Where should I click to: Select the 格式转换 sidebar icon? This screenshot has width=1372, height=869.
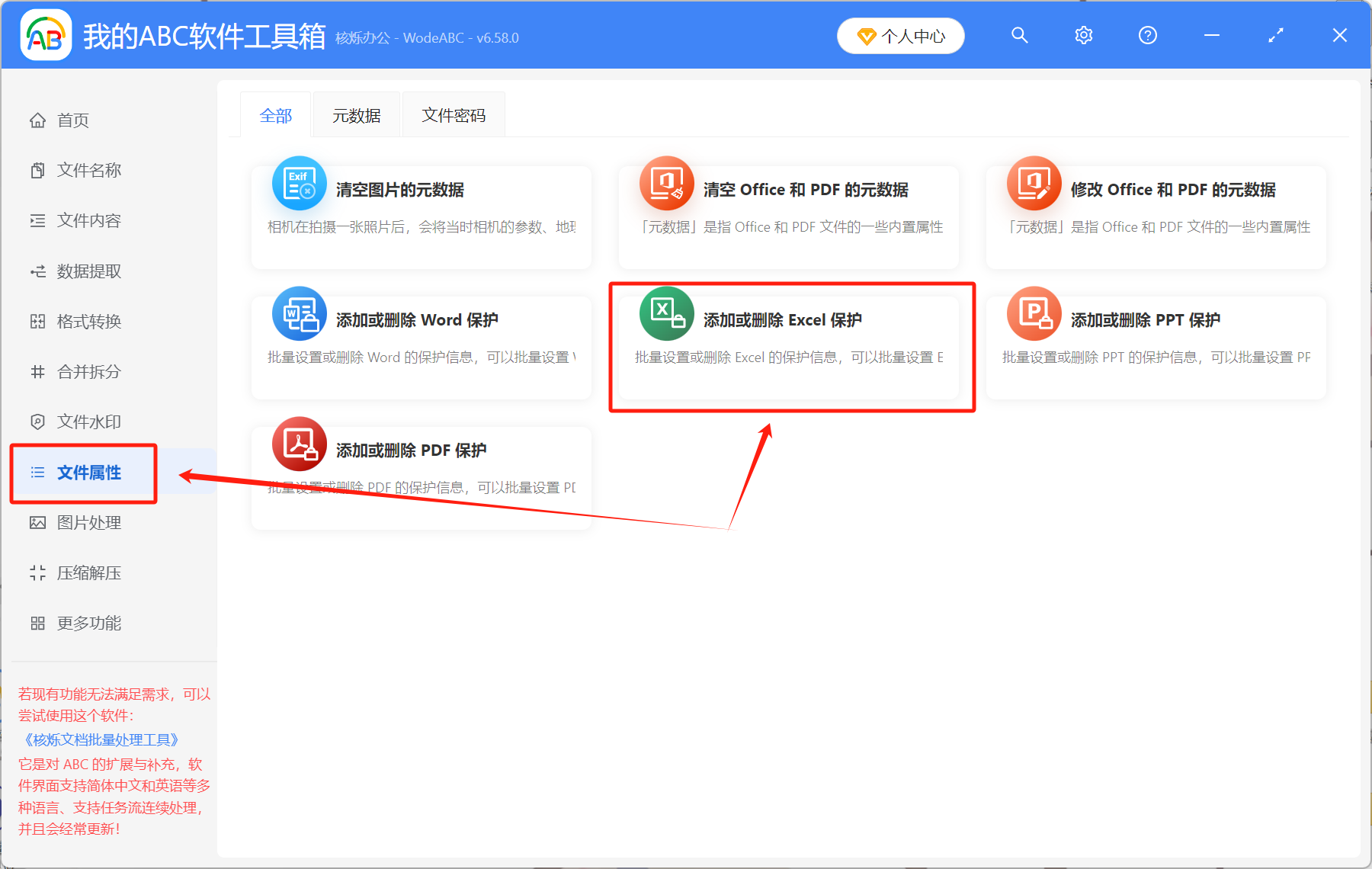(x=37, y=321)
